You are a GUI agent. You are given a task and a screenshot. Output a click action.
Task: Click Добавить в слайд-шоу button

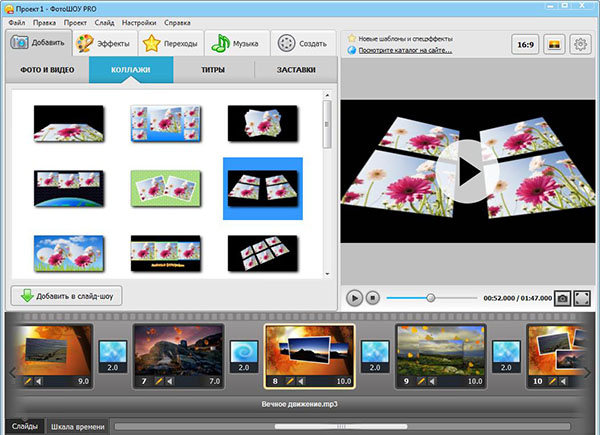click(x=67, y=296)
